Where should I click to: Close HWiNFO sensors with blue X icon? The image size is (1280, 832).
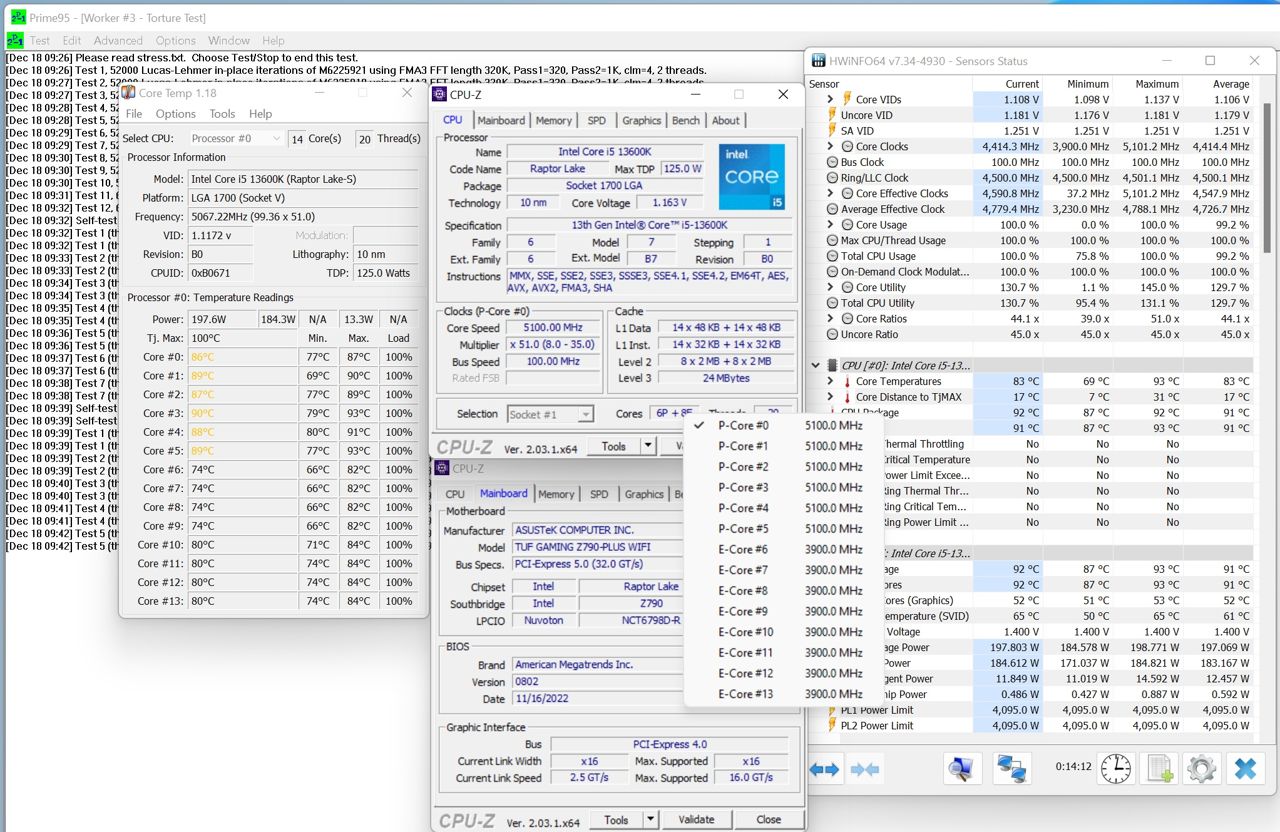[1245, 768]
